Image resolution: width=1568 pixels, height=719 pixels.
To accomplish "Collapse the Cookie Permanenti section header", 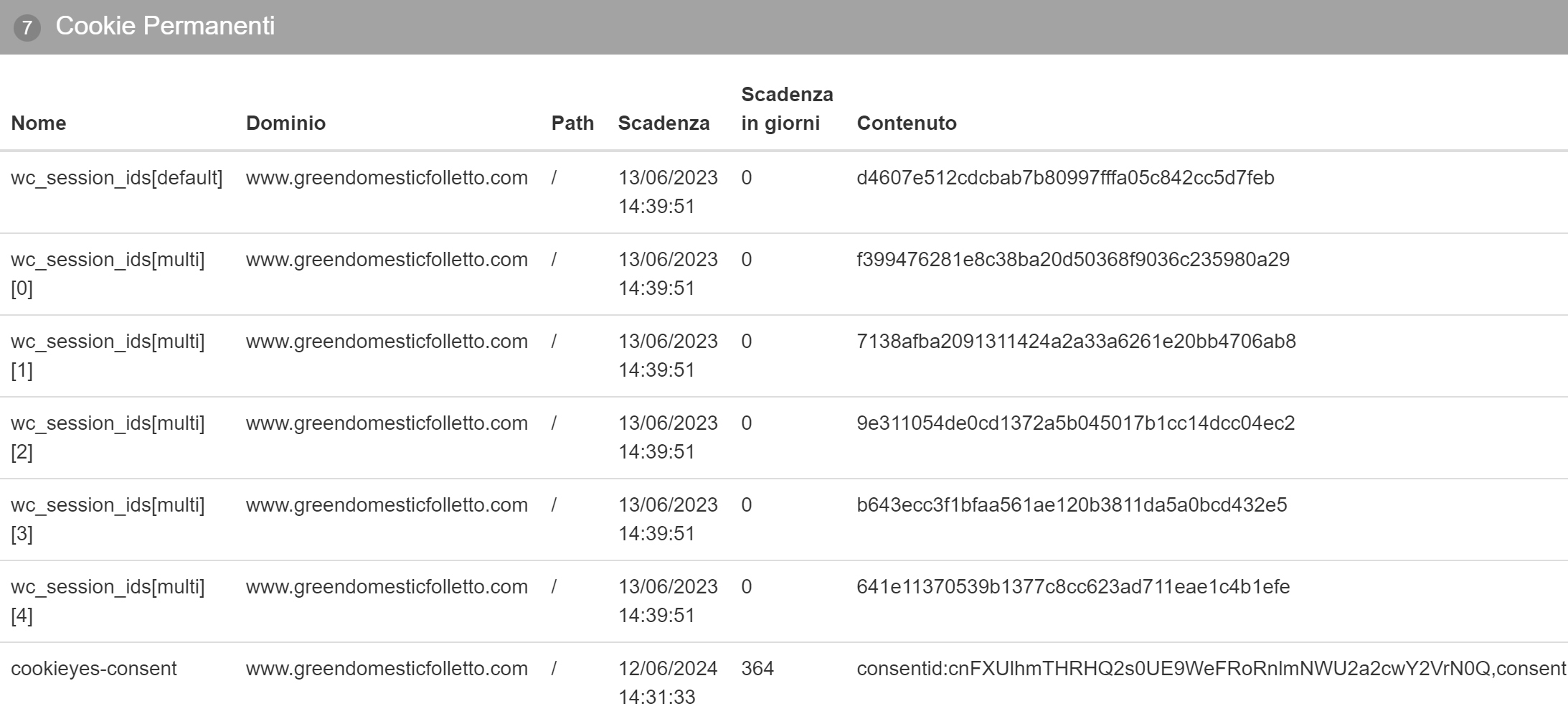I will click(x=784, y=27).
